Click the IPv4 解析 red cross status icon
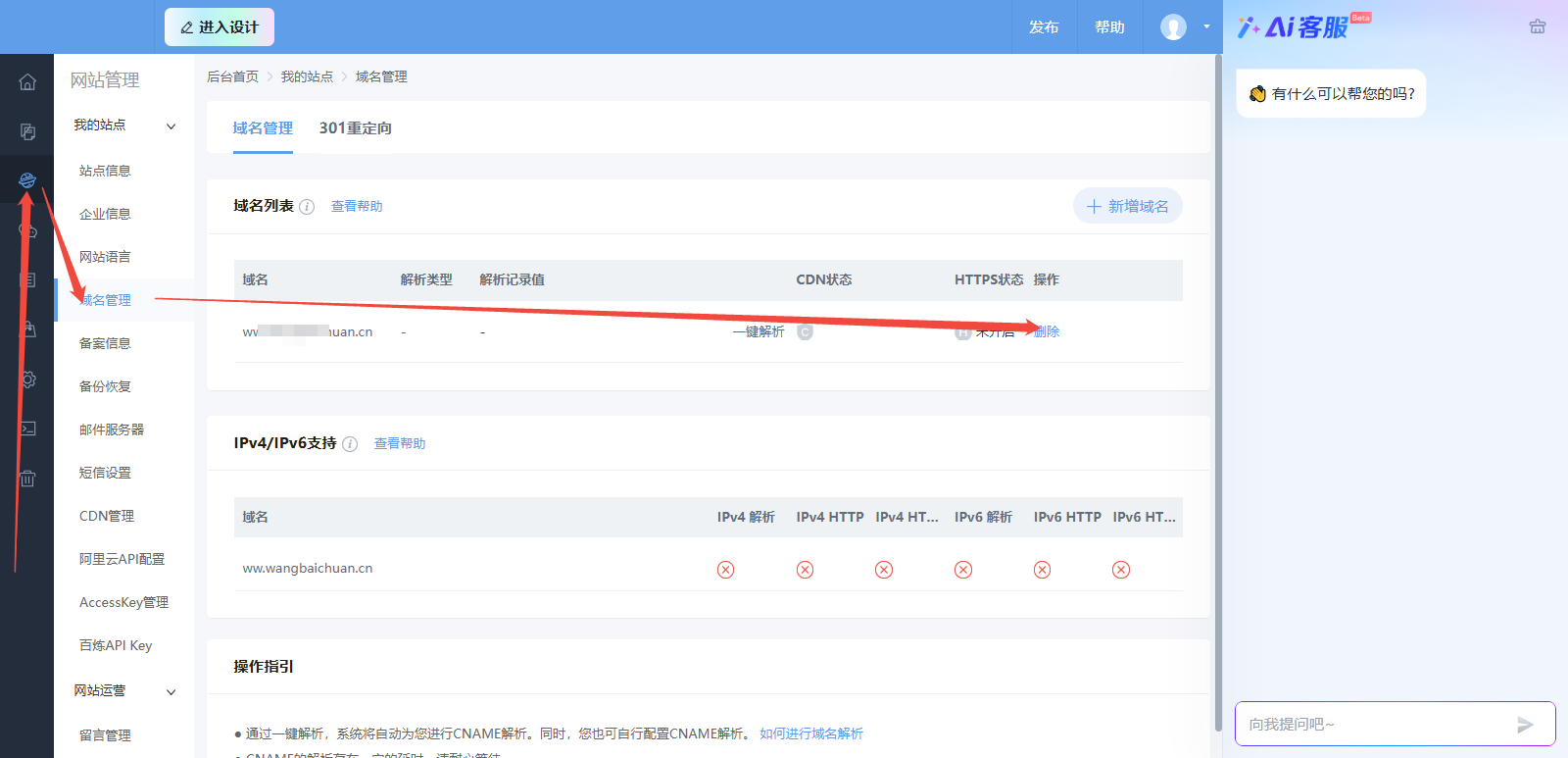 click(726, 570)
